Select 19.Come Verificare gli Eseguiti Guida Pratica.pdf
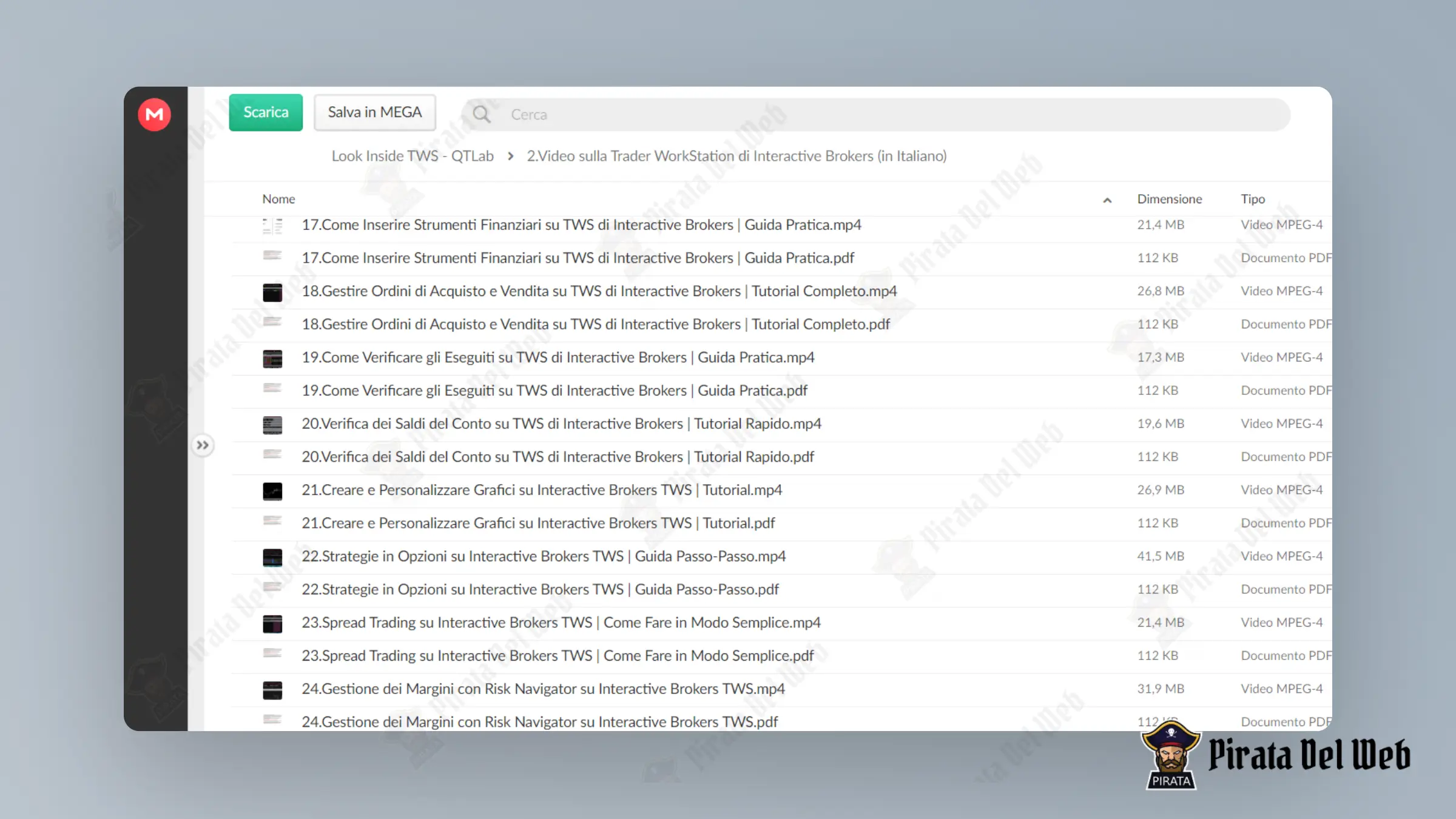 (554, 390)
